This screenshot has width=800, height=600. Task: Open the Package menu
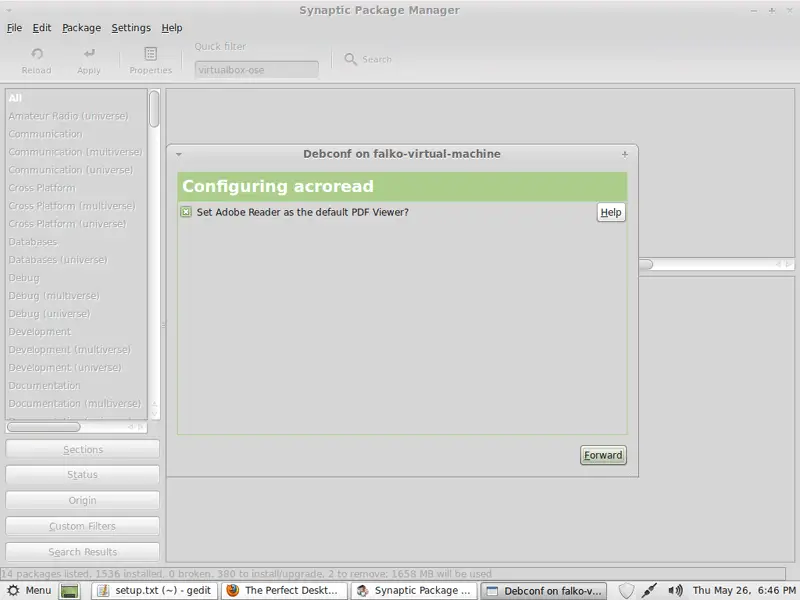pyautogui.click(x=82, y=28)
